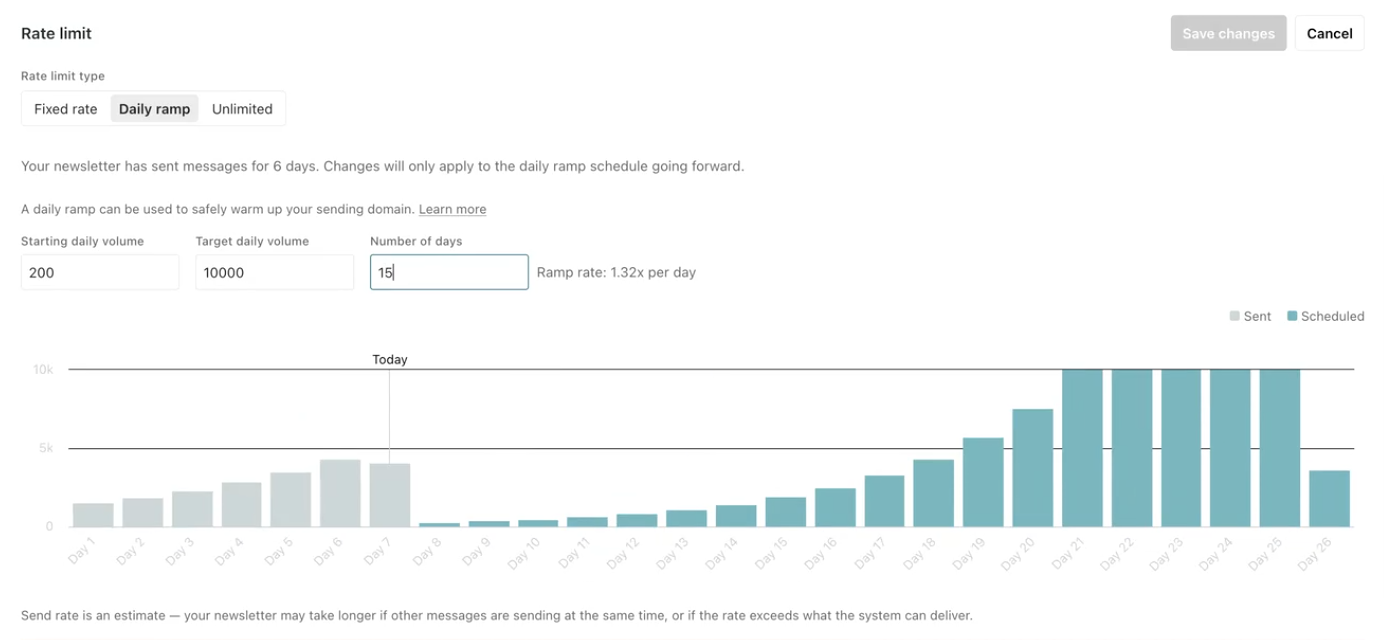Click the Today marker on the chart

click(x=389, y=359)
